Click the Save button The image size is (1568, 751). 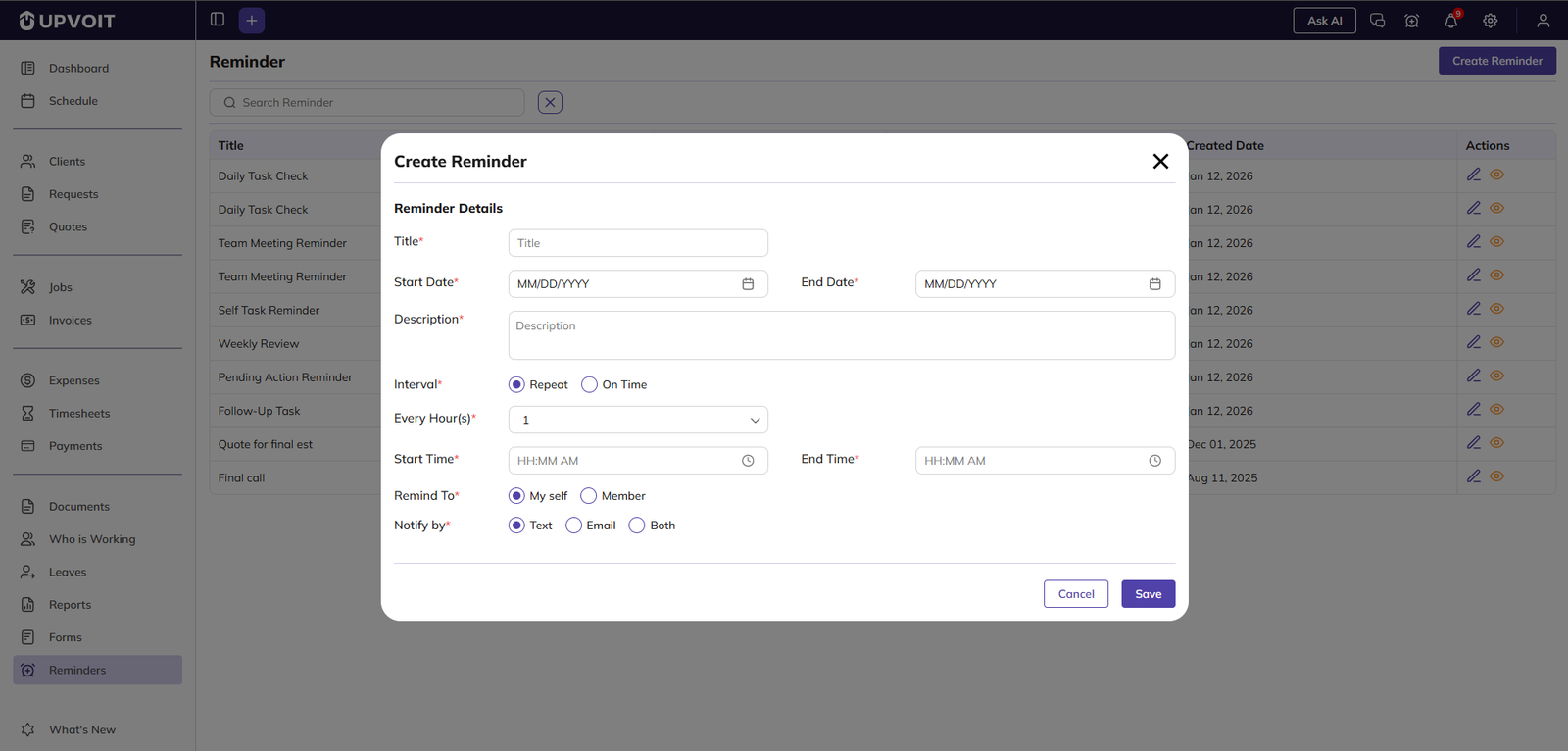tap(1148, 594)
